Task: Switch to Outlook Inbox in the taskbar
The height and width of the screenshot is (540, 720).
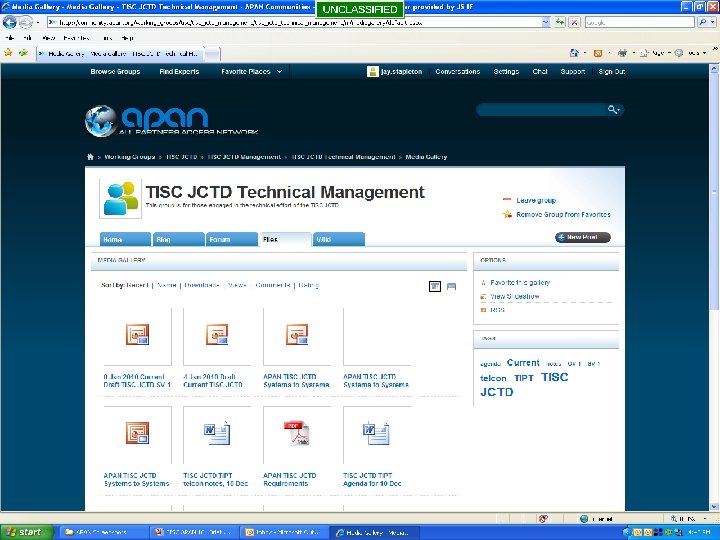Action: pyautogui.click(x=283, y=532)
